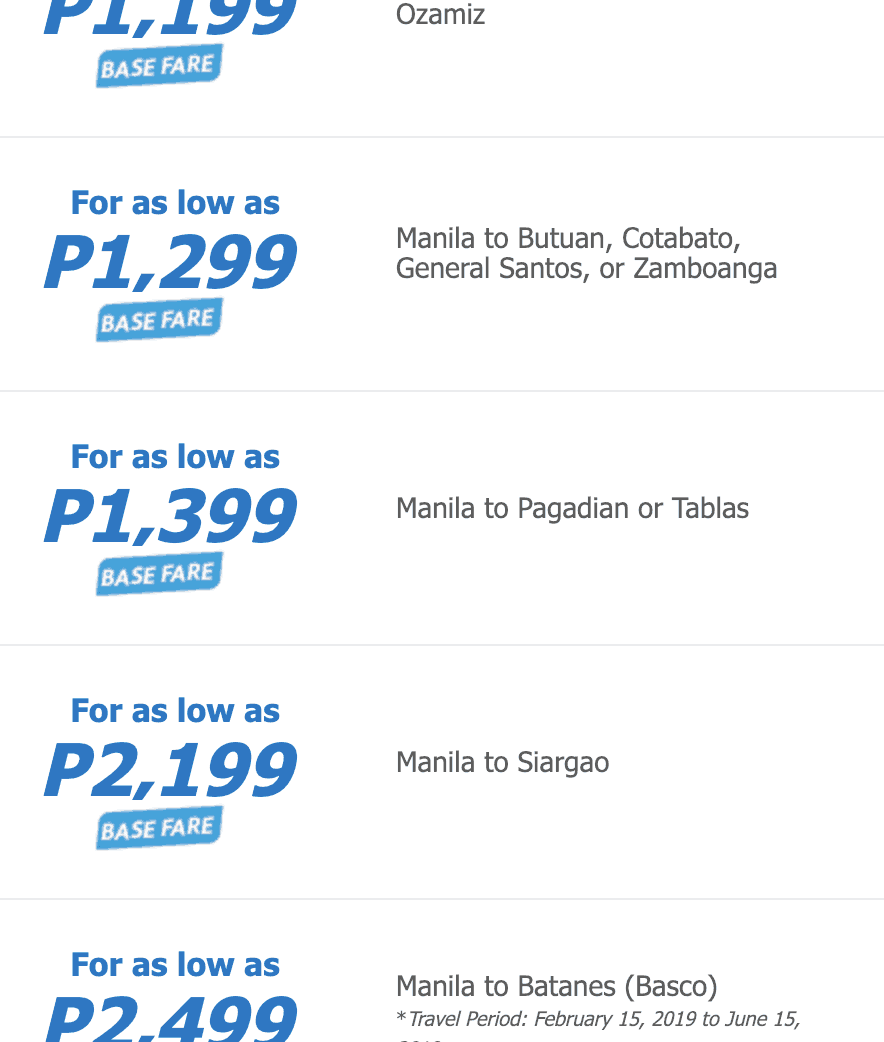Select the Manila to Batanes (Basco) route

tap(556, 986)
